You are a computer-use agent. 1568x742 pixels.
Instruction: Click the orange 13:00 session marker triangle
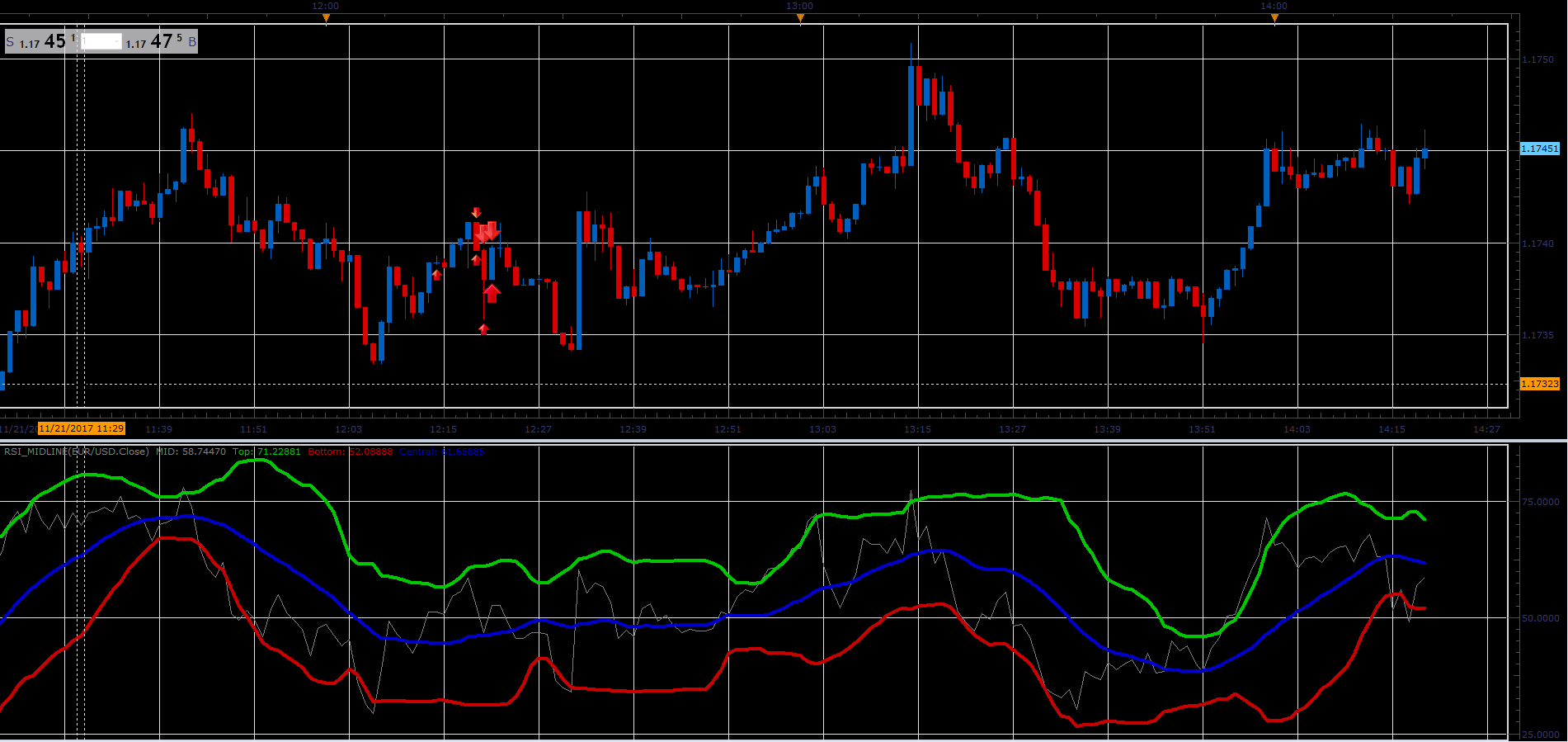(800, 17)
